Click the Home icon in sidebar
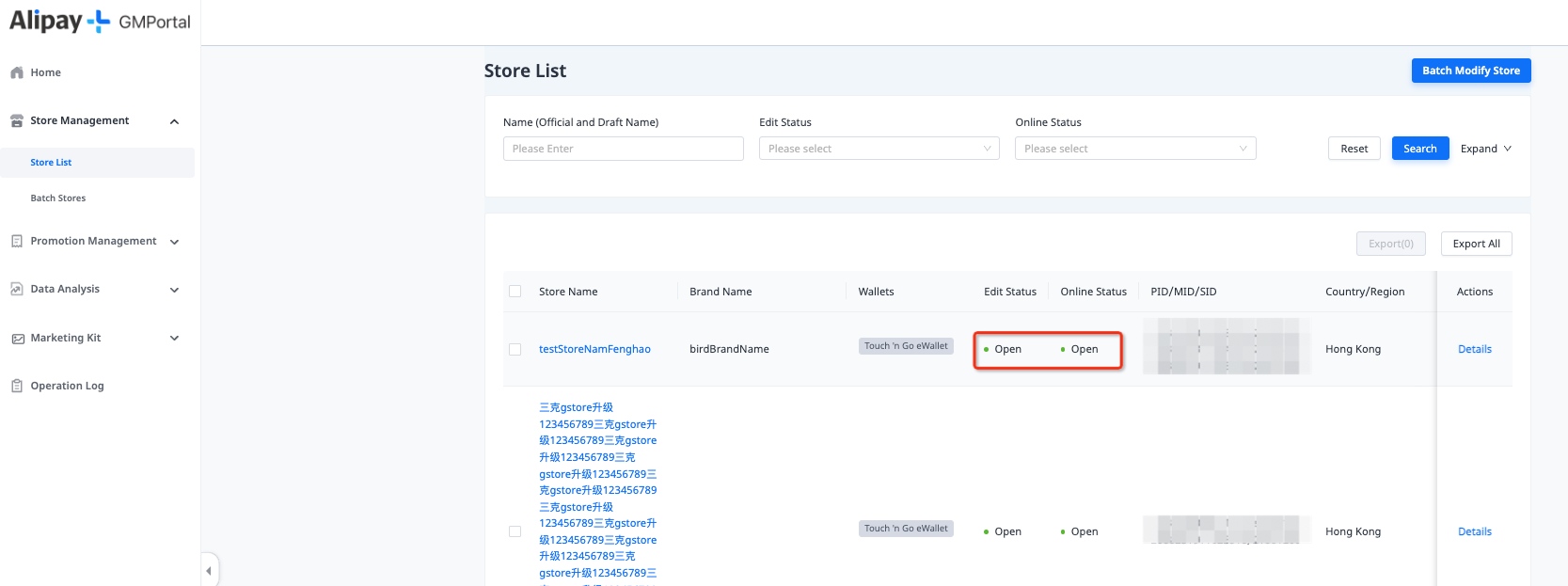Viewport: 1568px width, 586px height. 17,72
